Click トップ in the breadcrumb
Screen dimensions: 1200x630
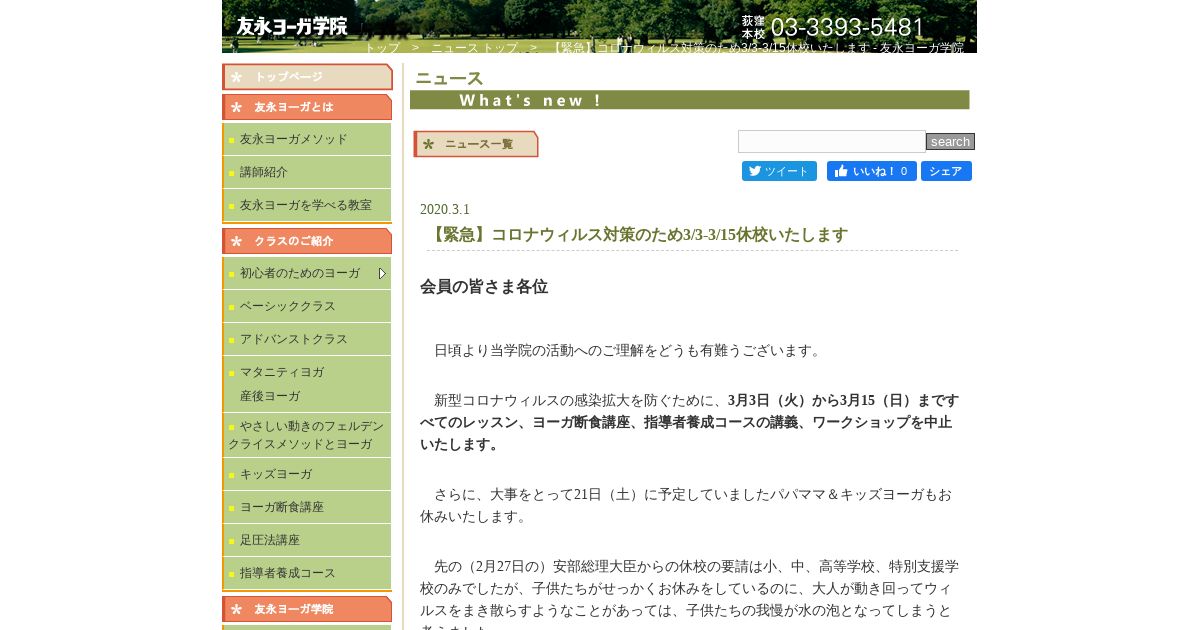(382, 47)
